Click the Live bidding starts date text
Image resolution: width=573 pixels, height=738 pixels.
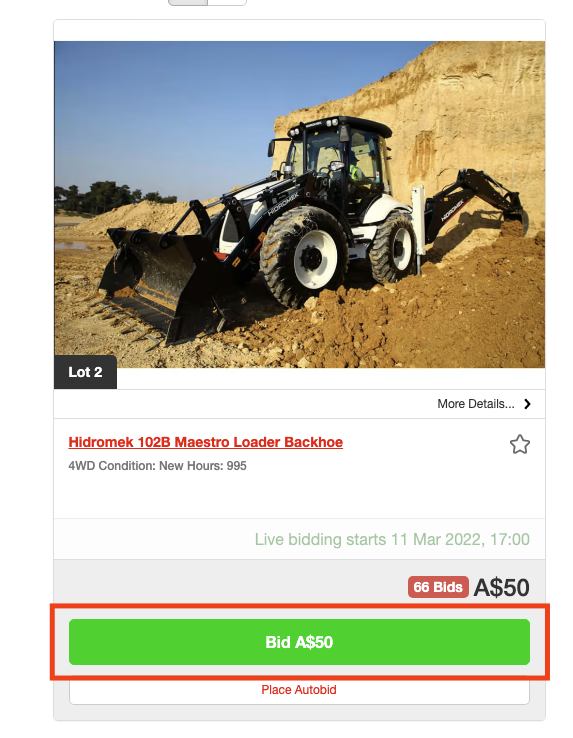coord(392,539)
